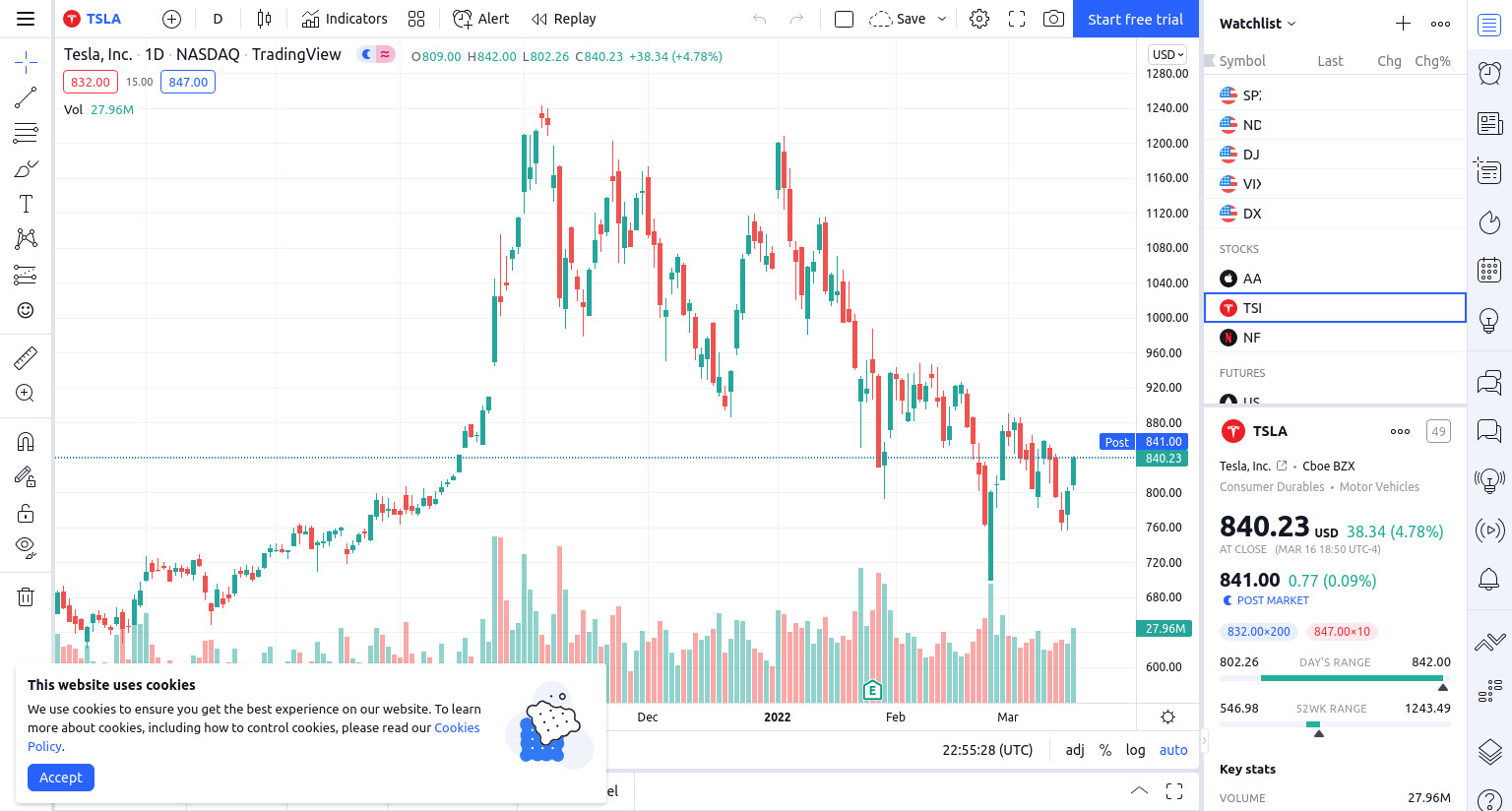Open the USD currency dropdown

click(x=1168, y=55)
